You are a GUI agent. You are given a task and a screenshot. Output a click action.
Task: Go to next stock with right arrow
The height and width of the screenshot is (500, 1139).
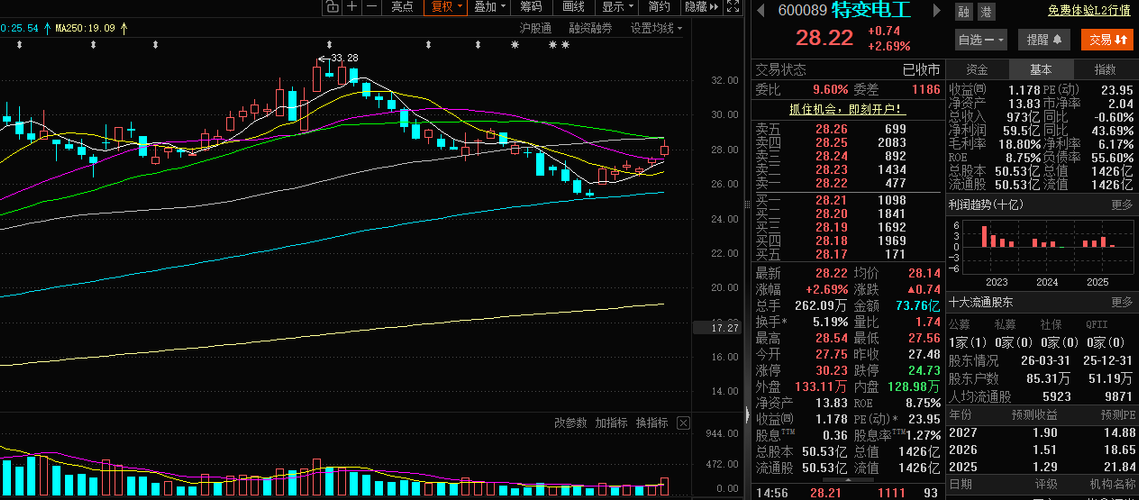937,10
